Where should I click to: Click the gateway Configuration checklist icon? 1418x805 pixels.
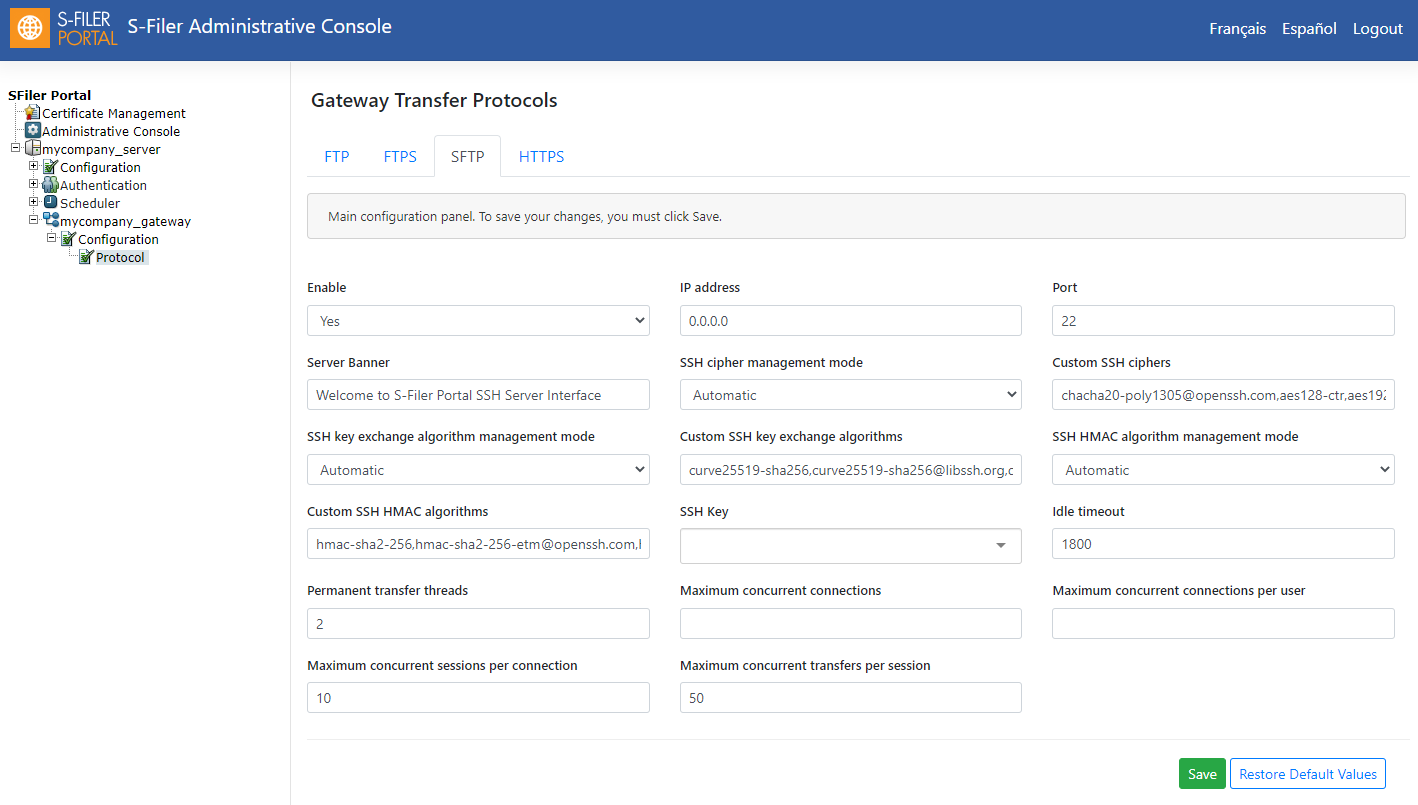(x=69, y=239)
